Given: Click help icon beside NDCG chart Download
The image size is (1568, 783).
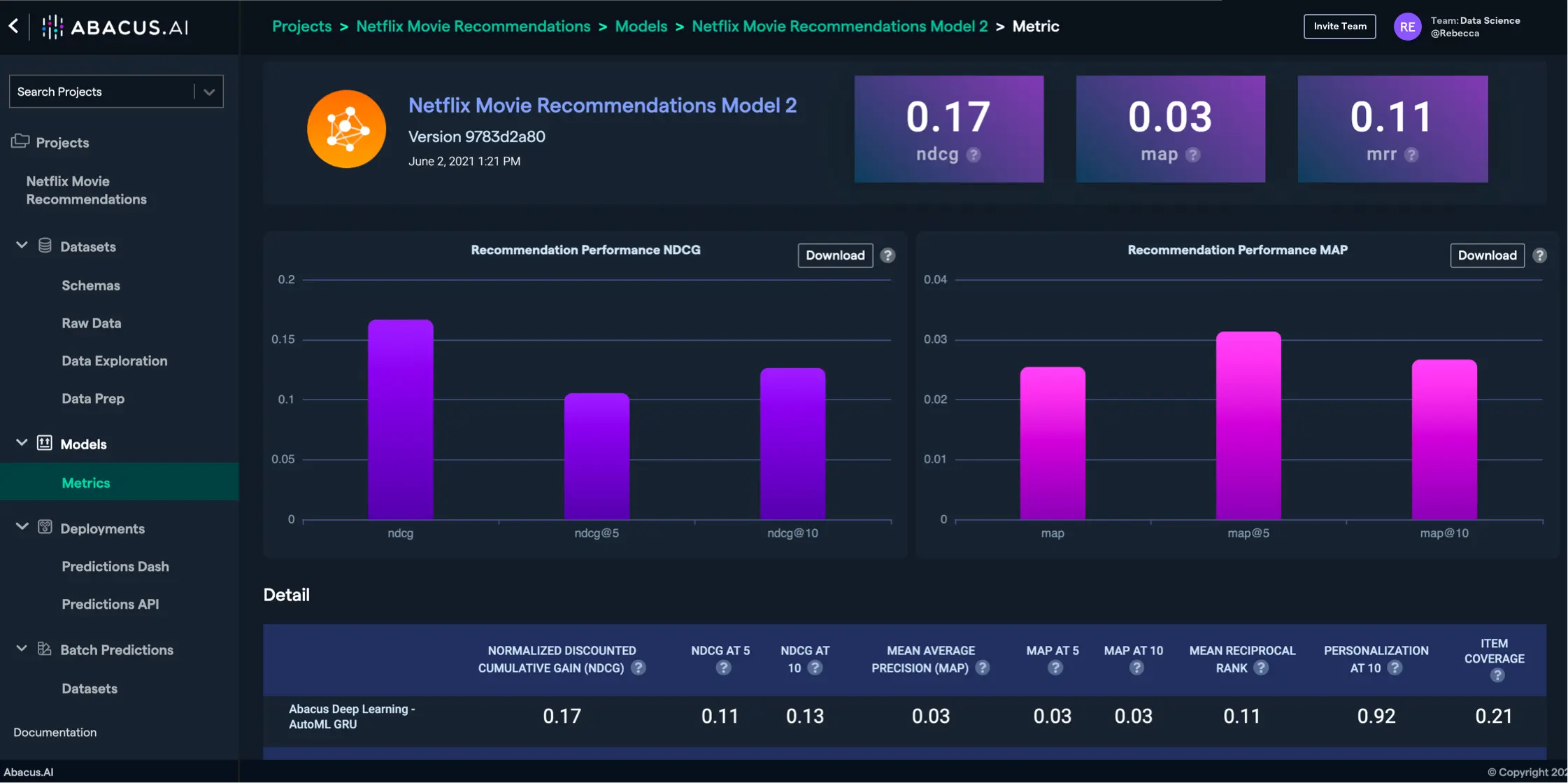Looking at the screenshot, I should click(x=888, y=255).
